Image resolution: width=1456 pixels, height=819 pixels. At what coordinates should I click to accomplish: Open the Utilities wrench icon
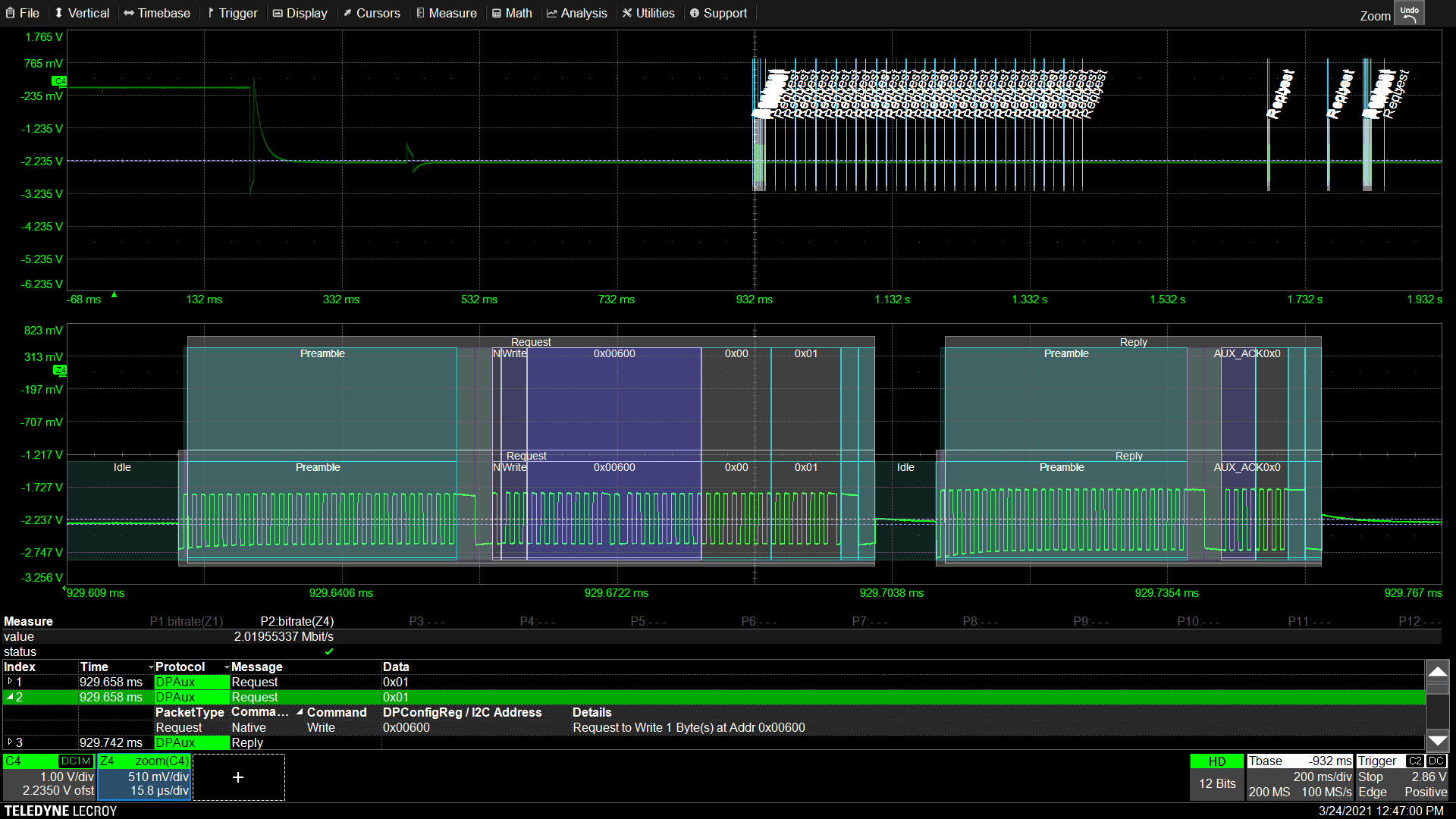[627, 13]
